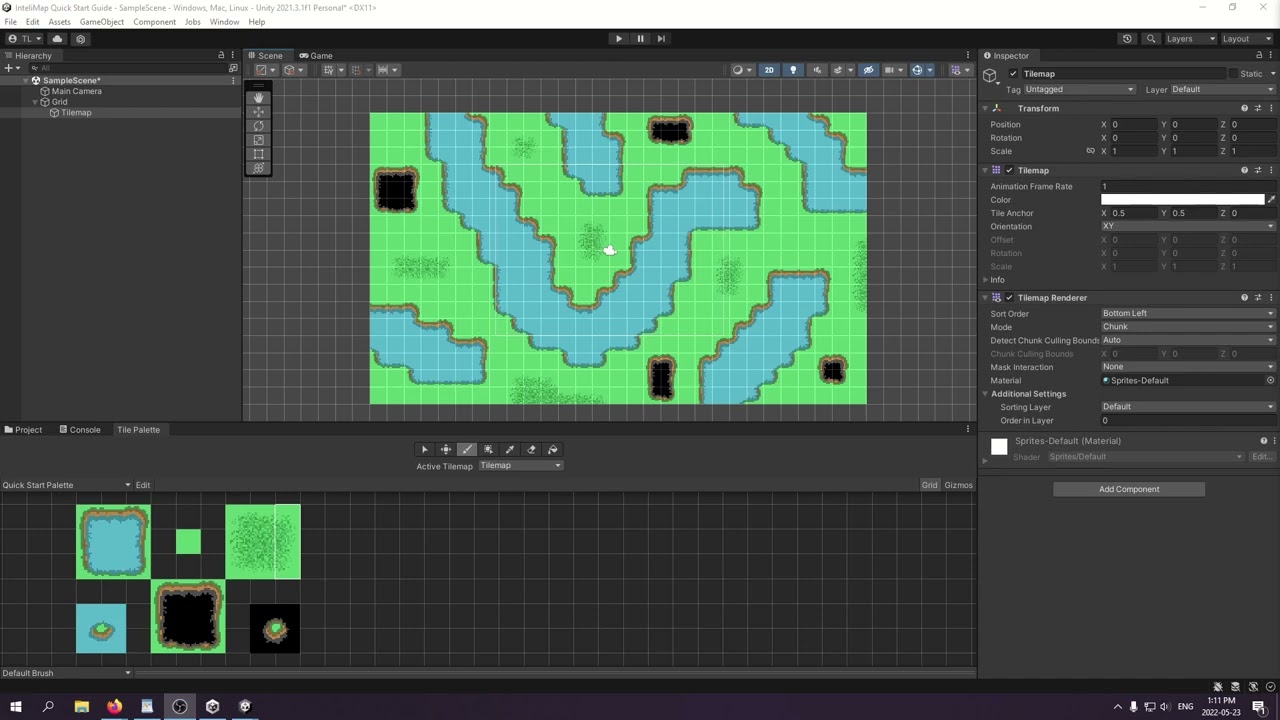Click the Material object picker circle

pyautogui.click(x=1271, y=380)
